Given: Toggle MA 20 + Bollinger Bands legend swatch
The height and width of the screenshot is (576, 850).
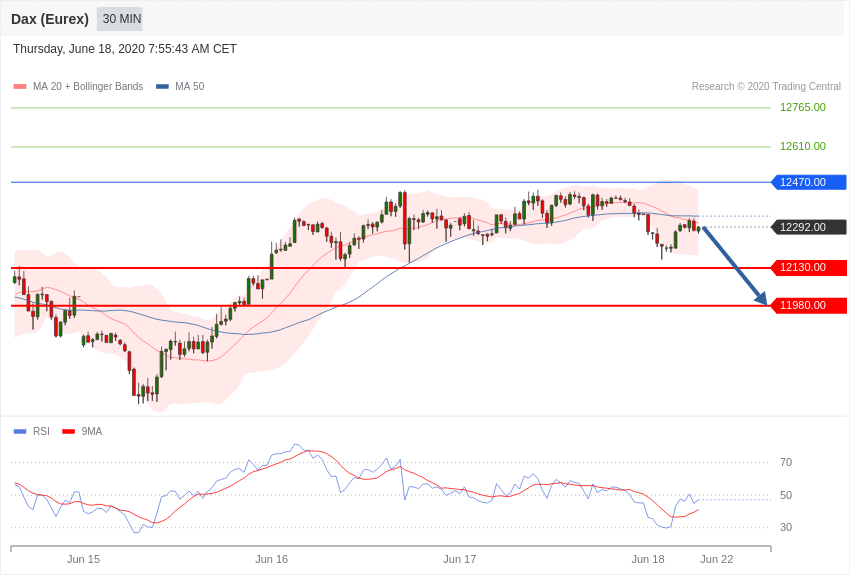Looking at the screenshot, I should [20, 87].
